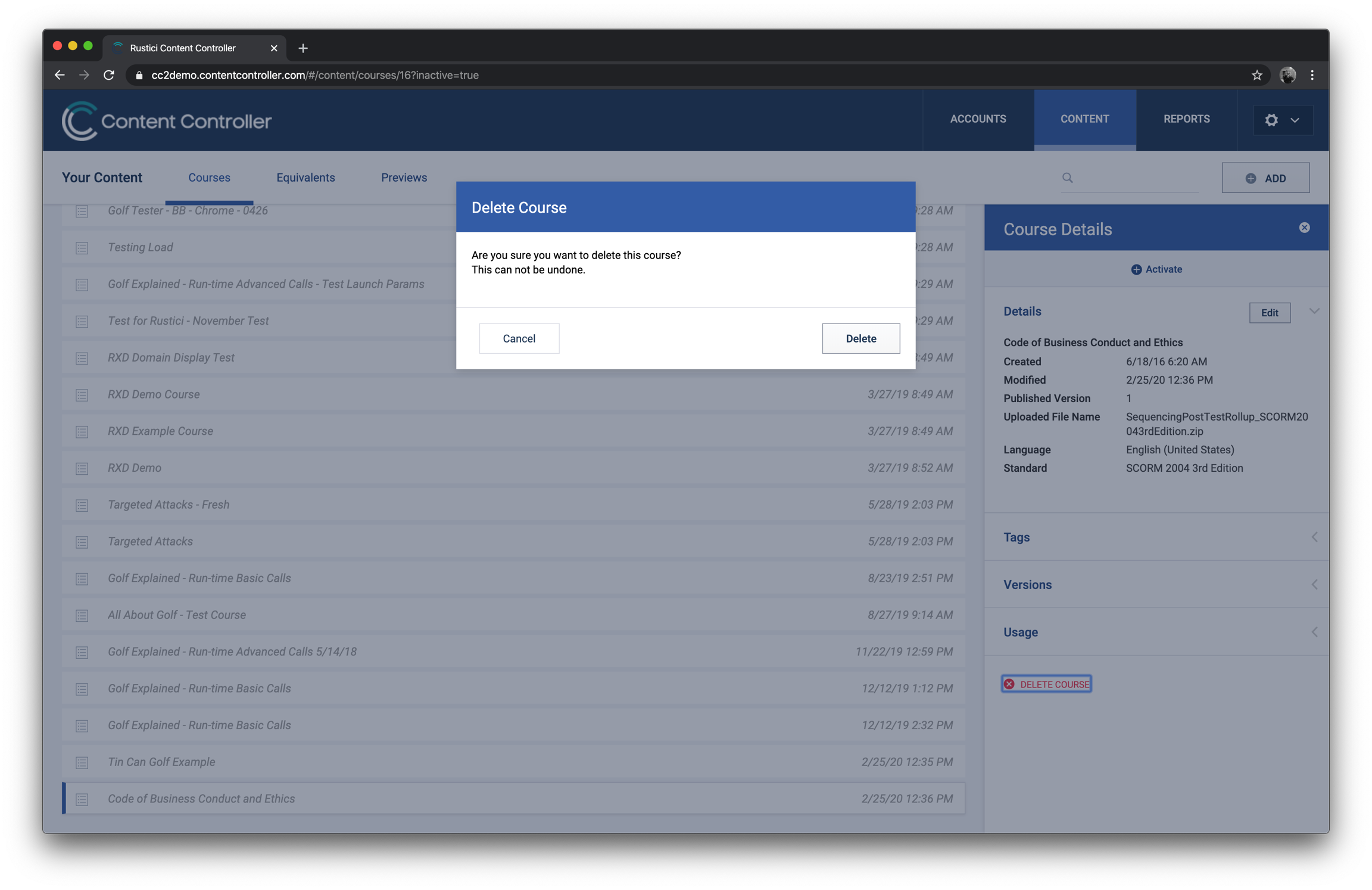The width and height of the screenshot is (1372, 890).
Task: Click the Add button
Action: [1265, 178]
